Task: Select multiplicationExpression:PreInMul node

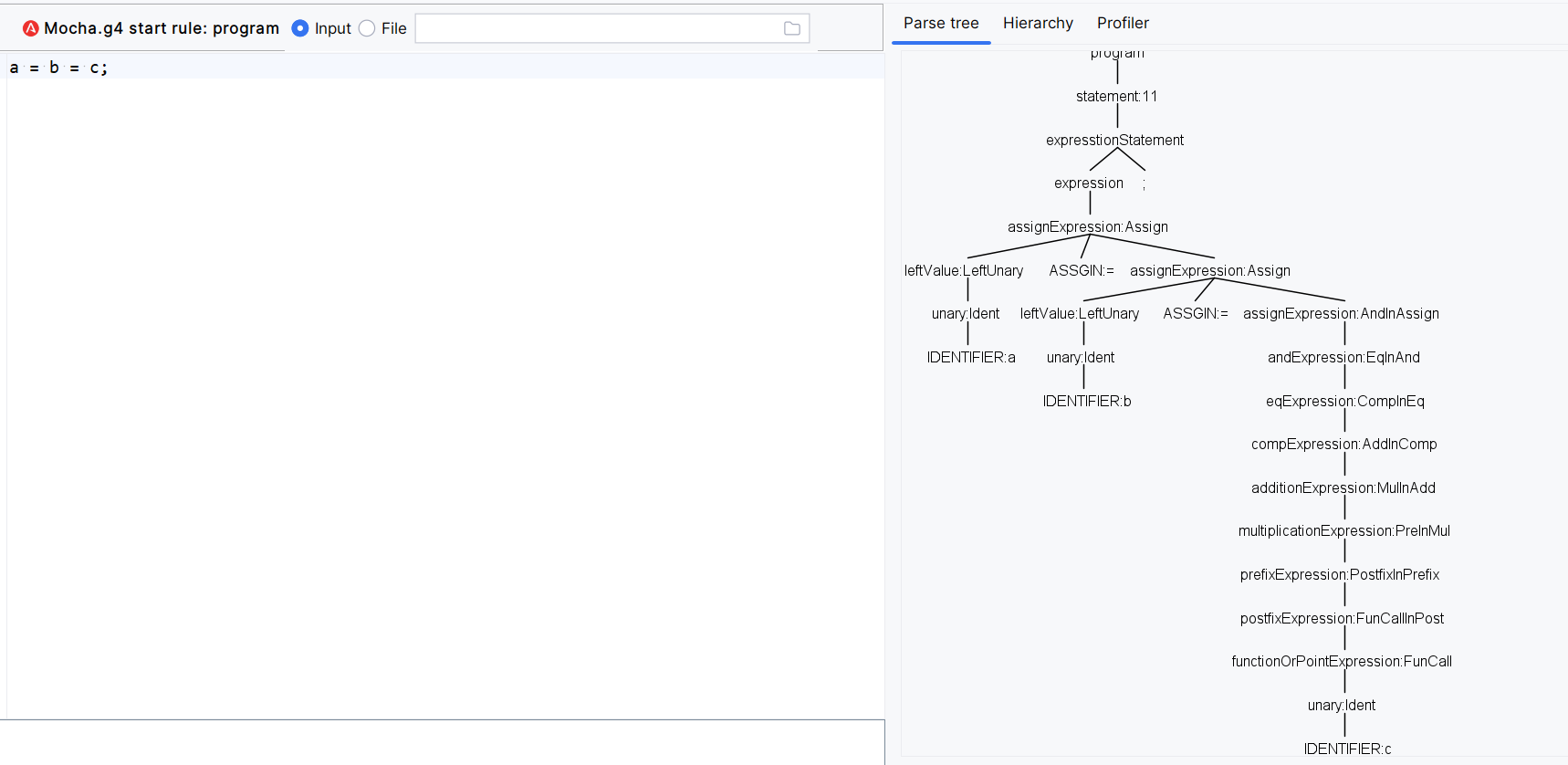Action: pos(1343,530)
